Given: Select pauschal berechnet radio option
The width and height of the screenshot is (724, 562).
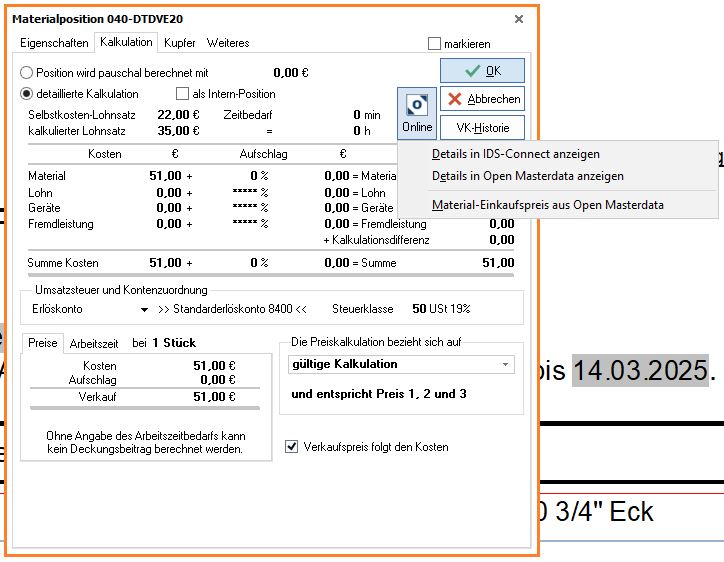Looking at the screenshot, I should tap(27, 73).
